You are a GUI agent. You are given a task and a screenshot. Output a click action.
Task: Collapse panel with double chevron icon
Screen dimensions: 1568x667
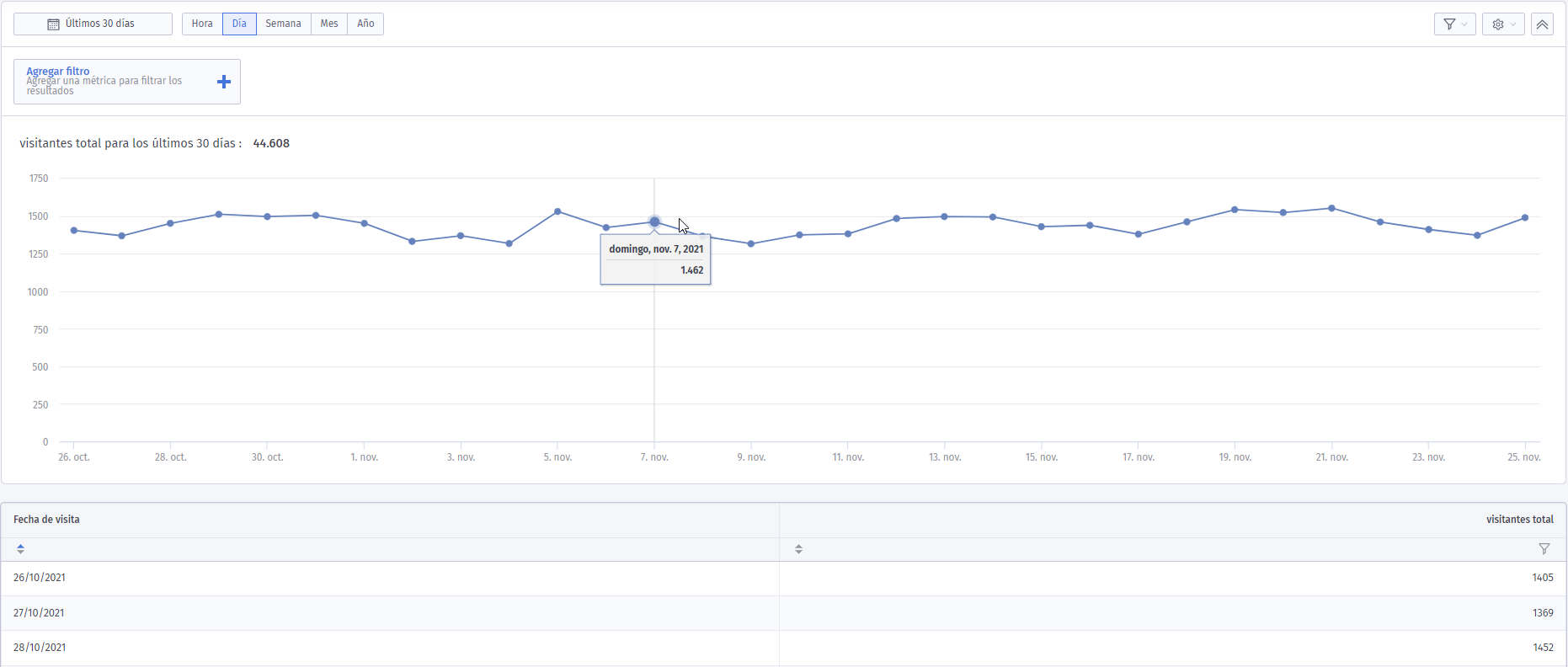click(x=1542, y=24)
